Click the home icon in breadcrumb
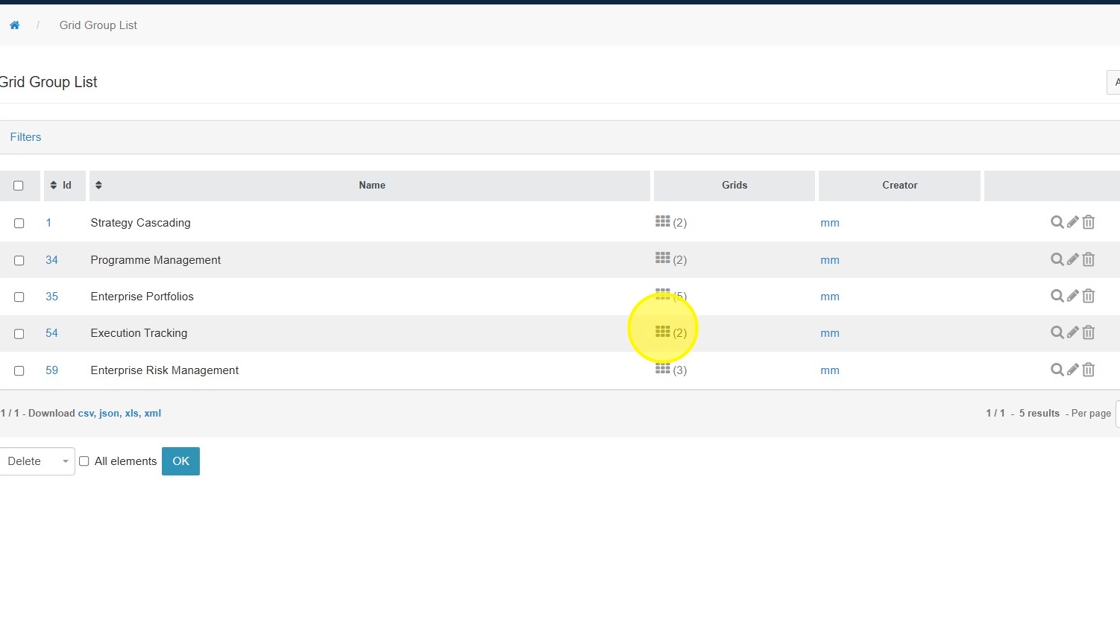This screenshot has height=626, width=1120. point(14,26)
